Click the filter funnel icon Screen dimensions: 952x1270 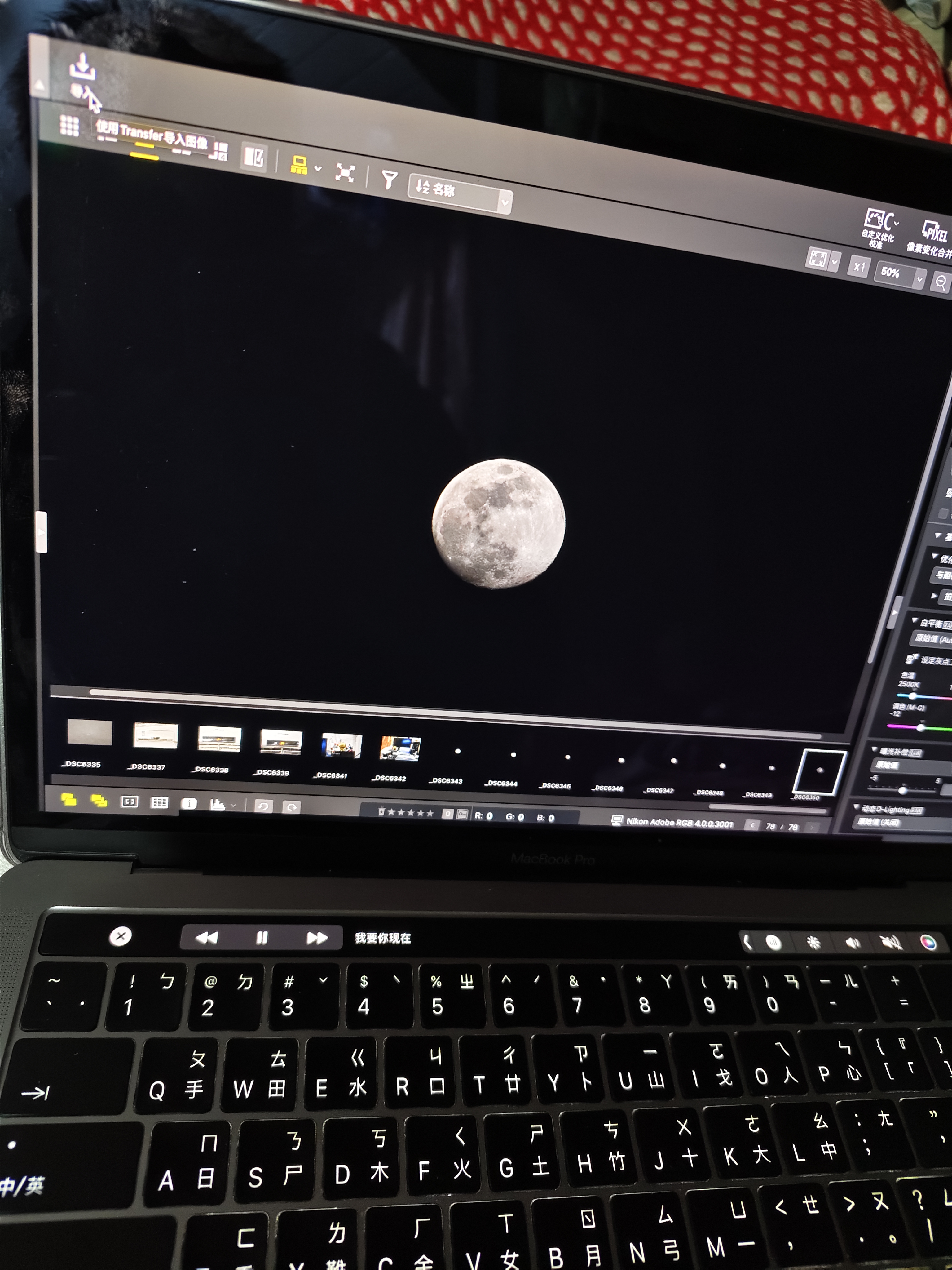pyautogui.click(x=389, y=180)
